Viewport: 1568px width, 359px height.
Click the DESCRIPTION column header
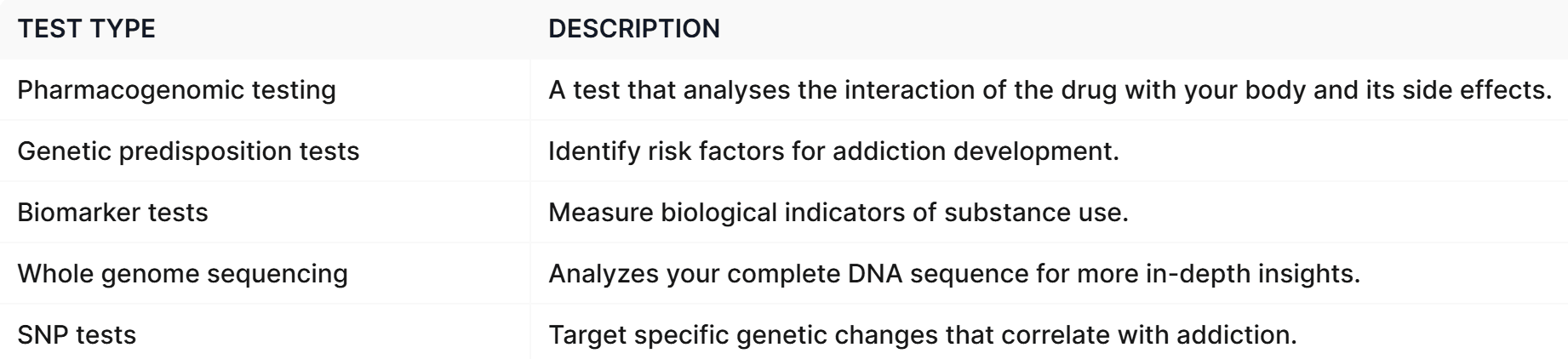(x=633, y=29)
